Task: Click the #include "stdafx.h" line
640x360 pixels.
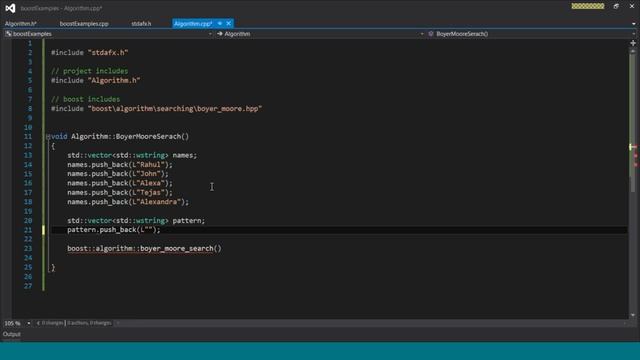Action: click(x=90, y=53)
